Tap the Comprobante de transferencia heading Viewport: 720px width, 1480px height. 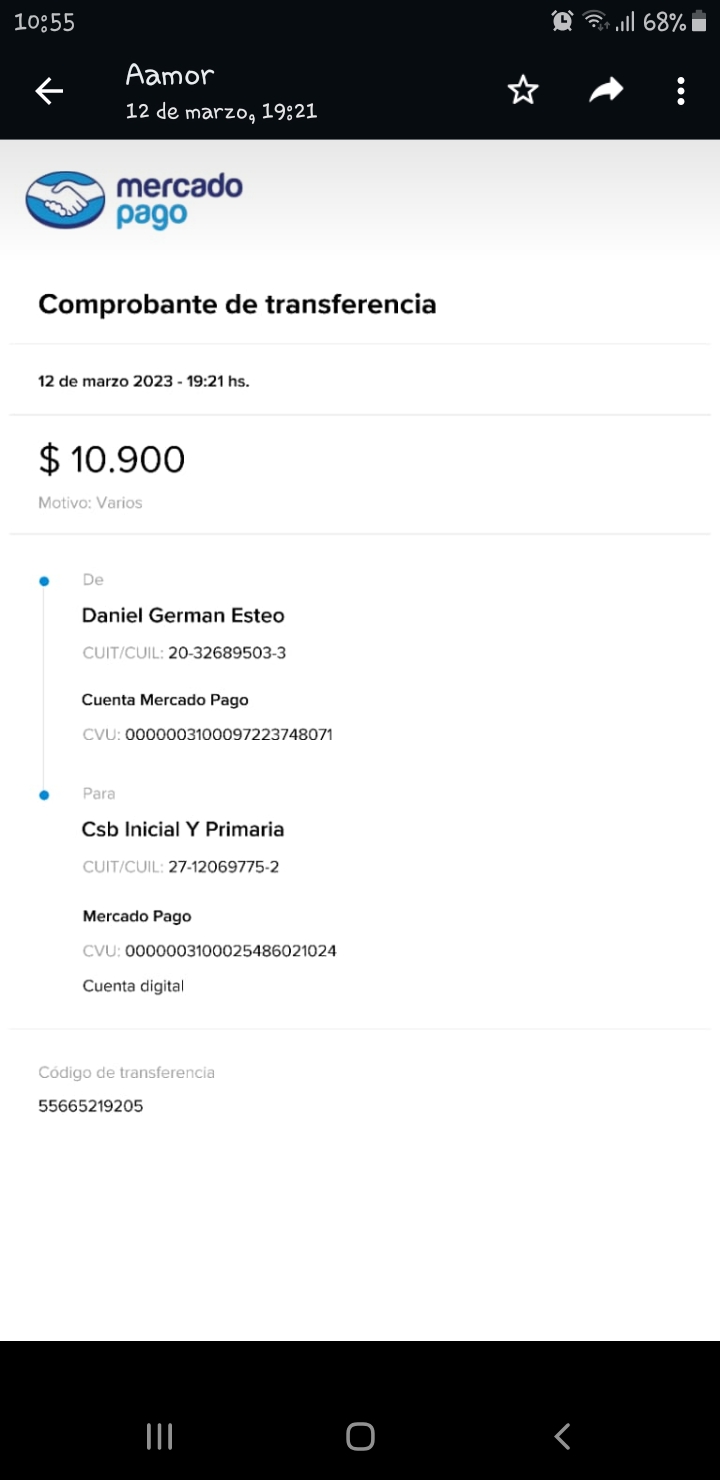coord(237,304)
